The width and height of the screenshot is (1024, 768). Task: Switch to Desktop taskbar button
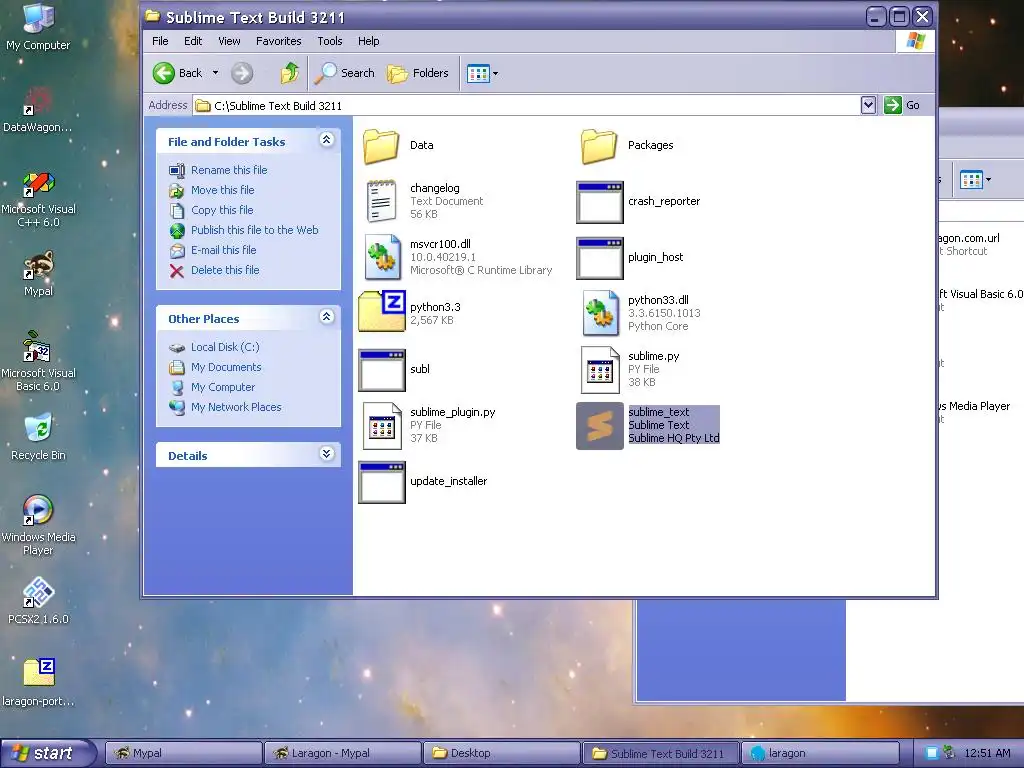[502, 753]
